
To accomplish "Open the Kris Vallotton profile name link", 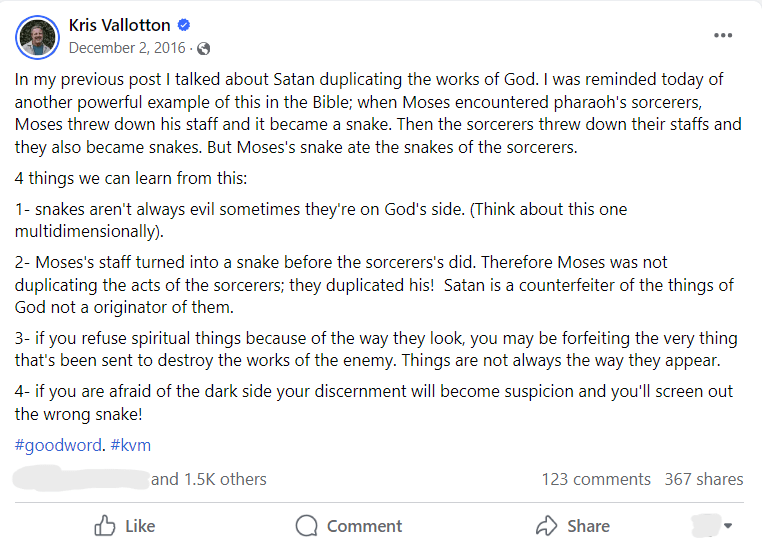I will click(x=119, y=26).
